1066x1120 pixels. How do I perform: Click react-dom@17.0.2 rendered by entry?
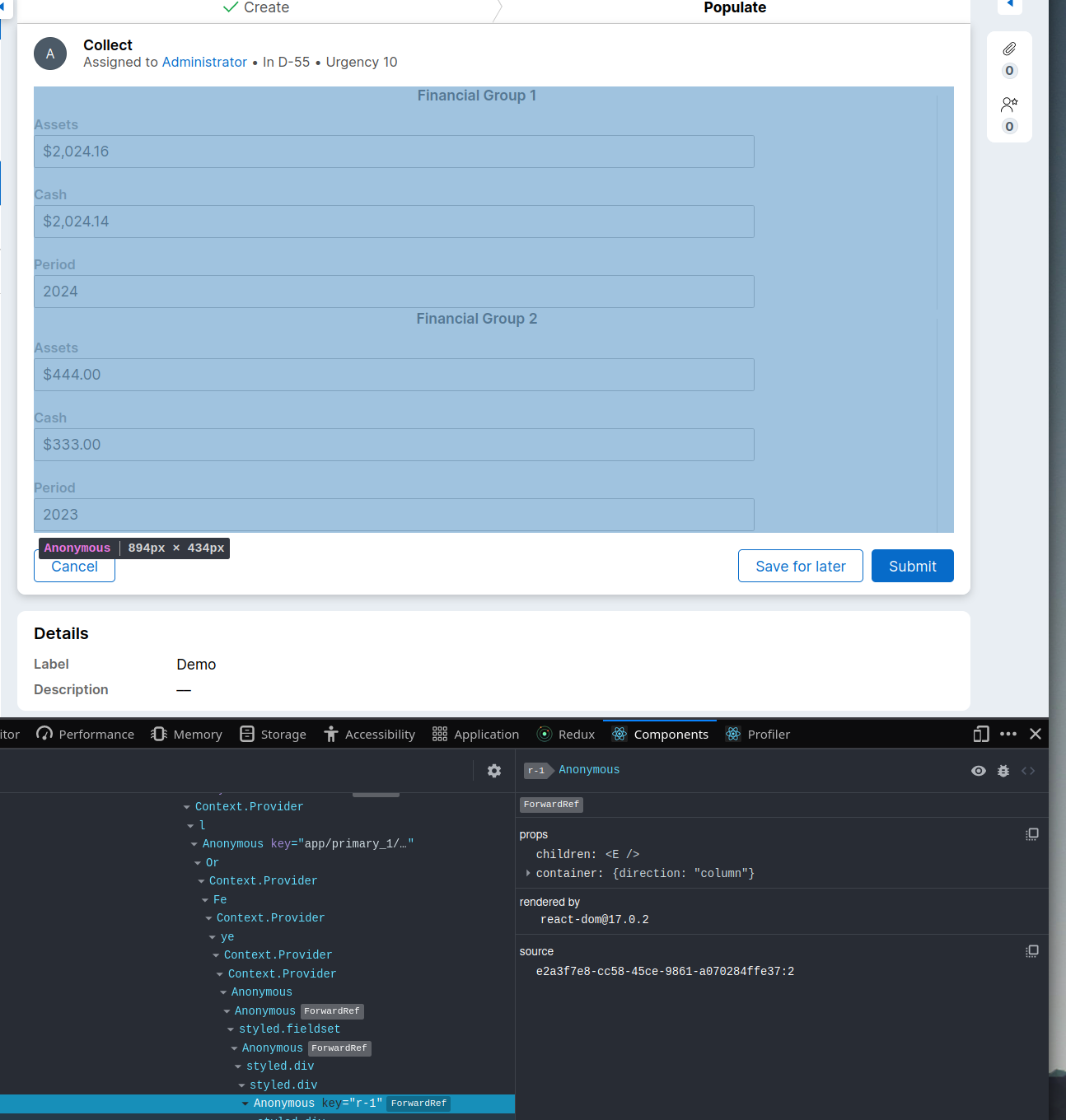pyautogui.click(x=595, y=920)
